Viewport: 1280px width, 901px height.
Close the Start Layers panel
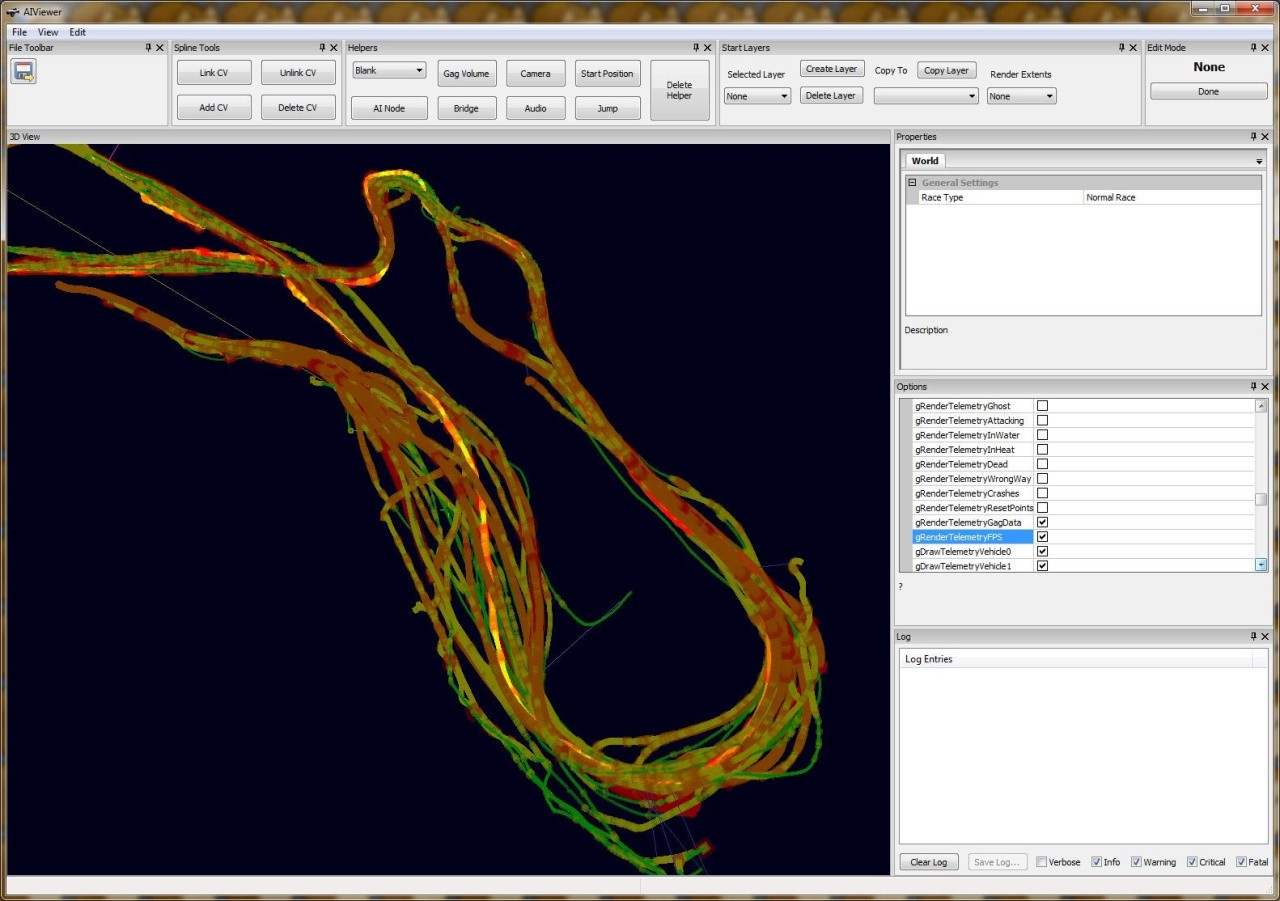(1133, 47)
